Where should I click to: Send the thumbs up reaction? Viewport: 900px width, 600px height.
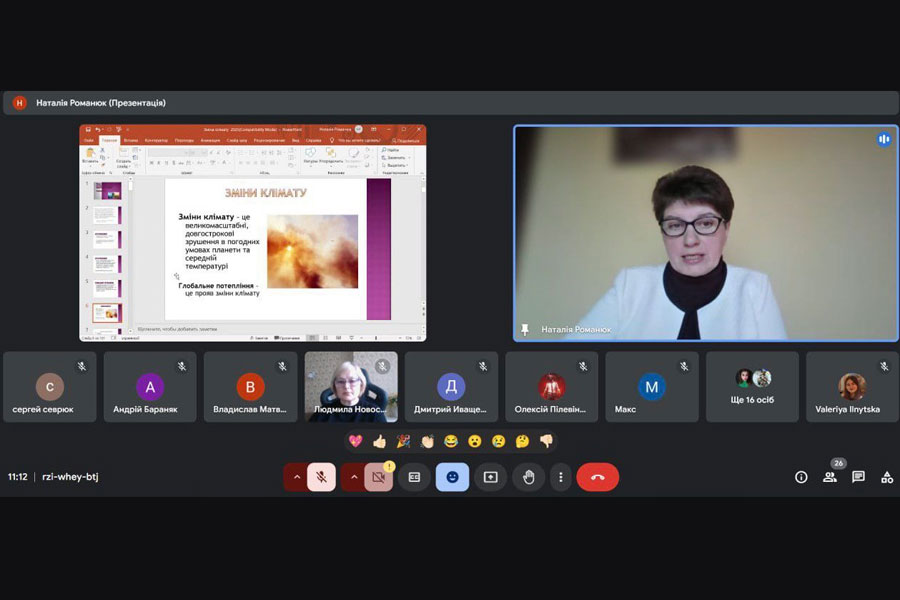(x=379, y=441)
